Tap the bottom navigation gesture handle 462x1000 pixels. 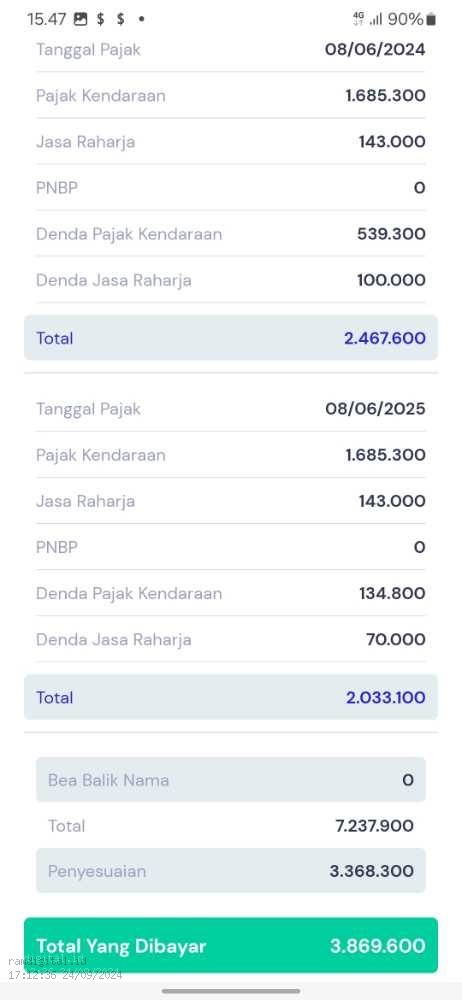tap(231, 991)
